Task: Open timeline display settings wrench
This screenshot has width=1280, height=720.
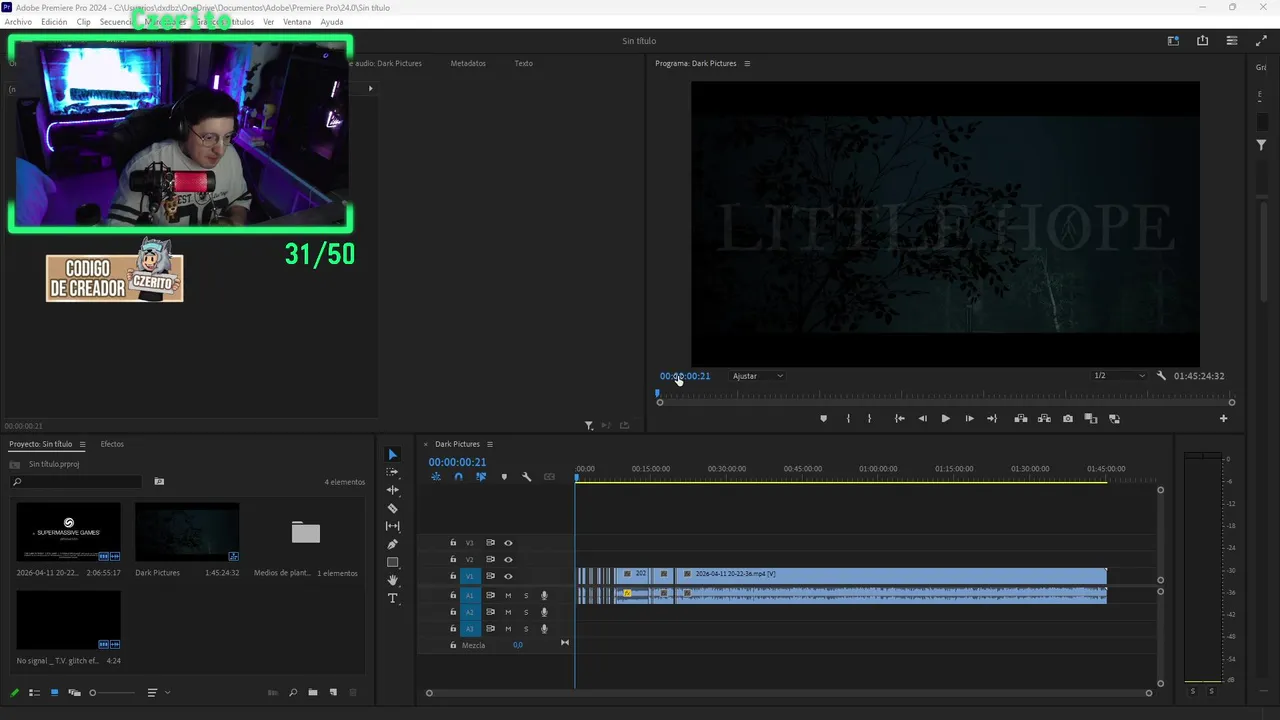Action: 526,477
